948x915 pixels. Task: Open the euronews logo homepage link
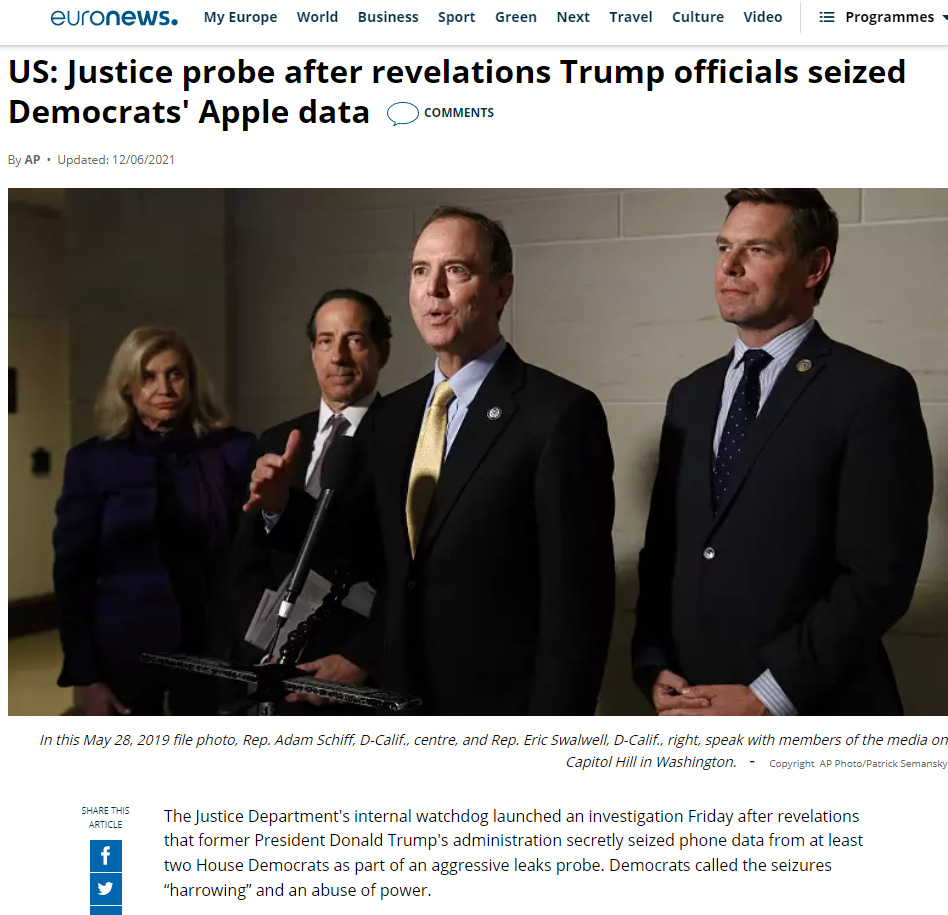114,17
